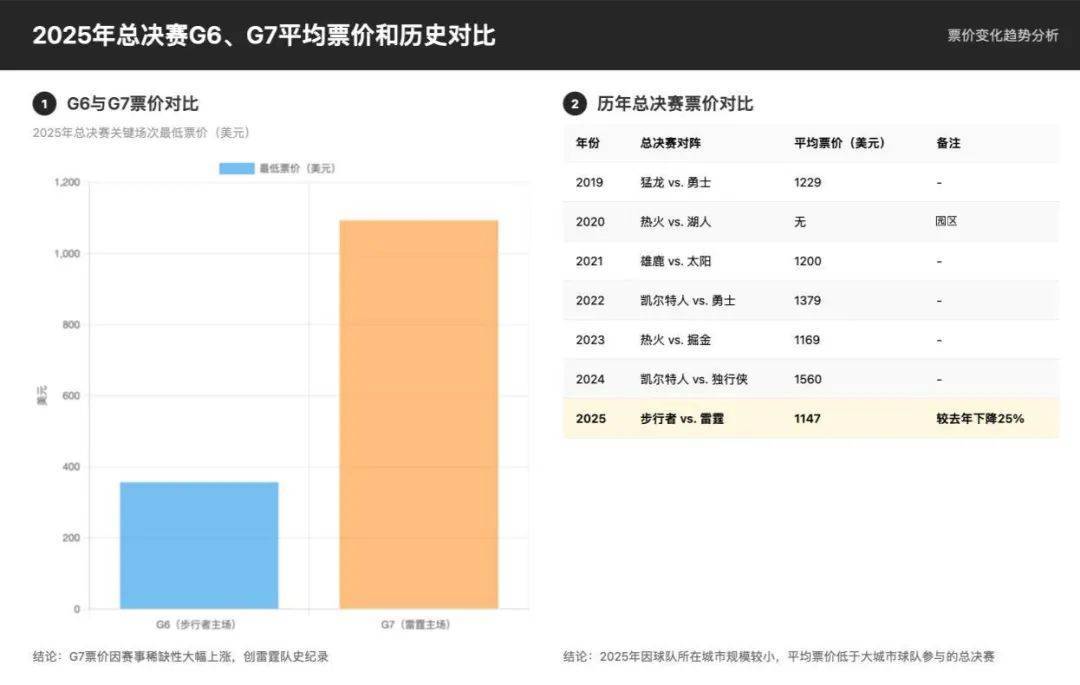Click the numbered badge 2 beside 历年总决赛票价对比
The width and height of the screenshot is (1080, 685).
pos(573,103)
